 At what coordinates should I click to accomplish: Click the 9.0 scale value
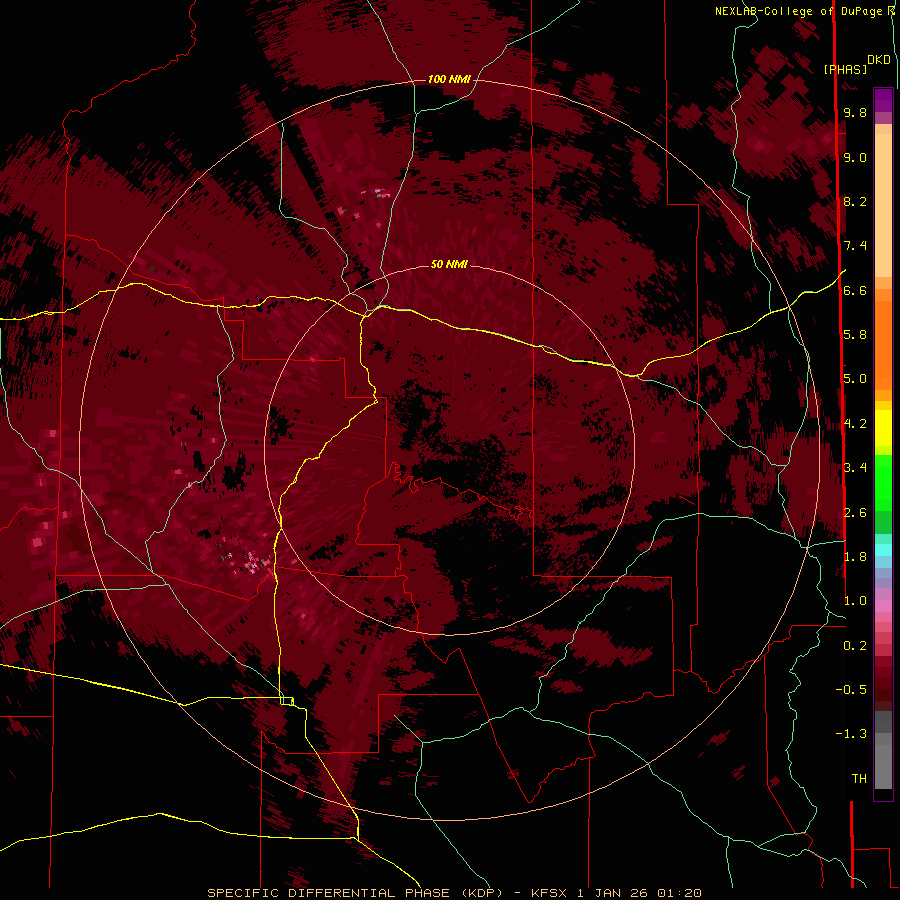tap(855, 158)
